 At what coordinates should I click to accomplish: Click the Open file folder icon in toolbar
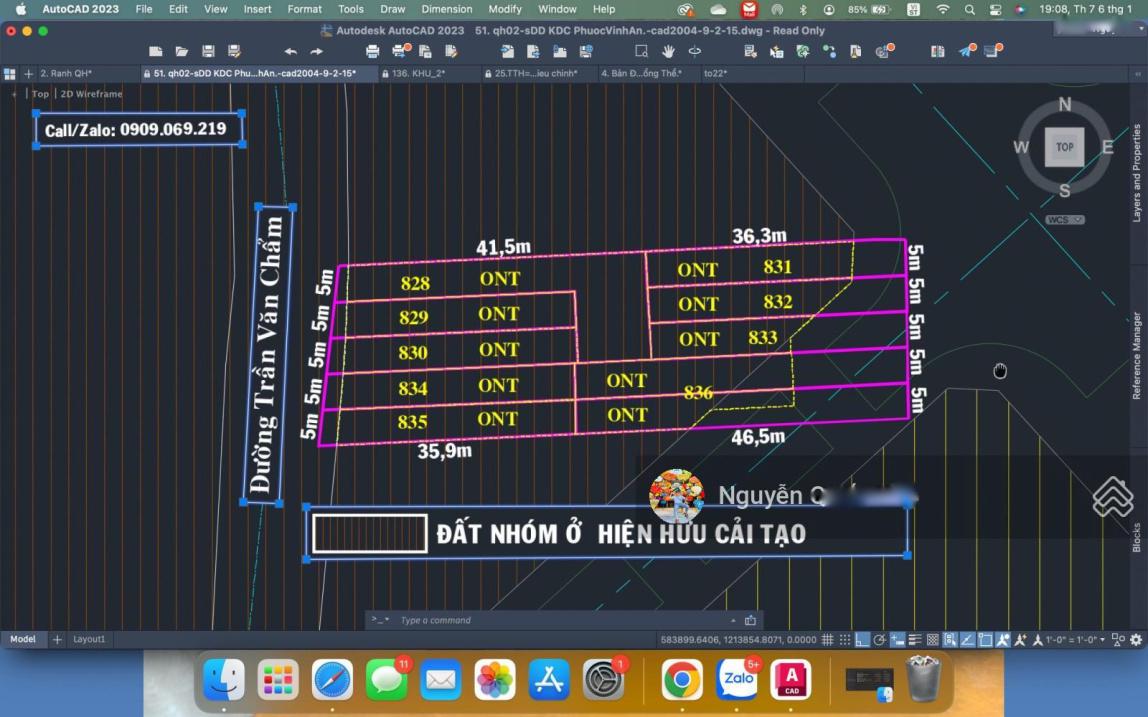coord(181,51)
